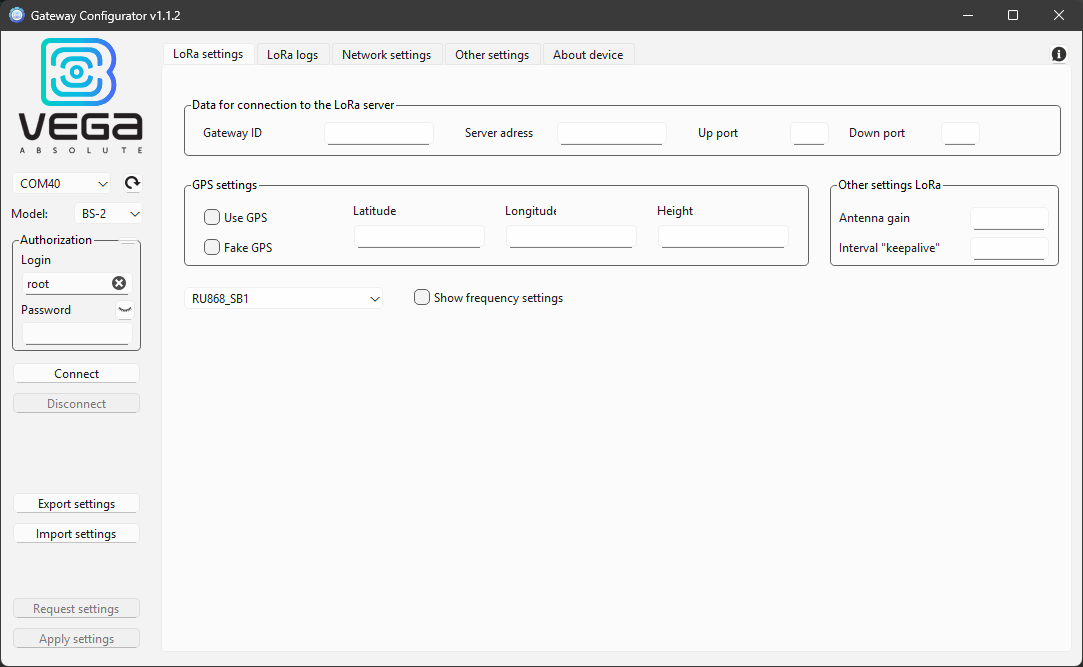Enable the Use GPS checkbox
The height and width of the screenshot is (667, 1083).
(211, 217)
